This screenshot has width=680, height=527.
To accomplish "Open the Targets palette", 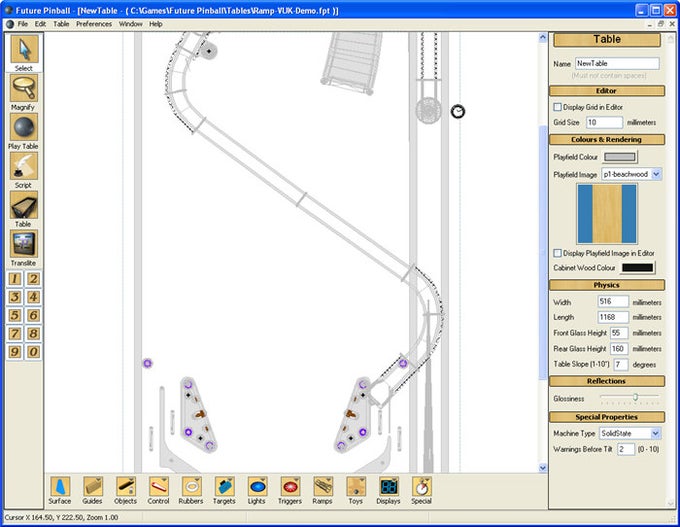I will coord(225,487).
